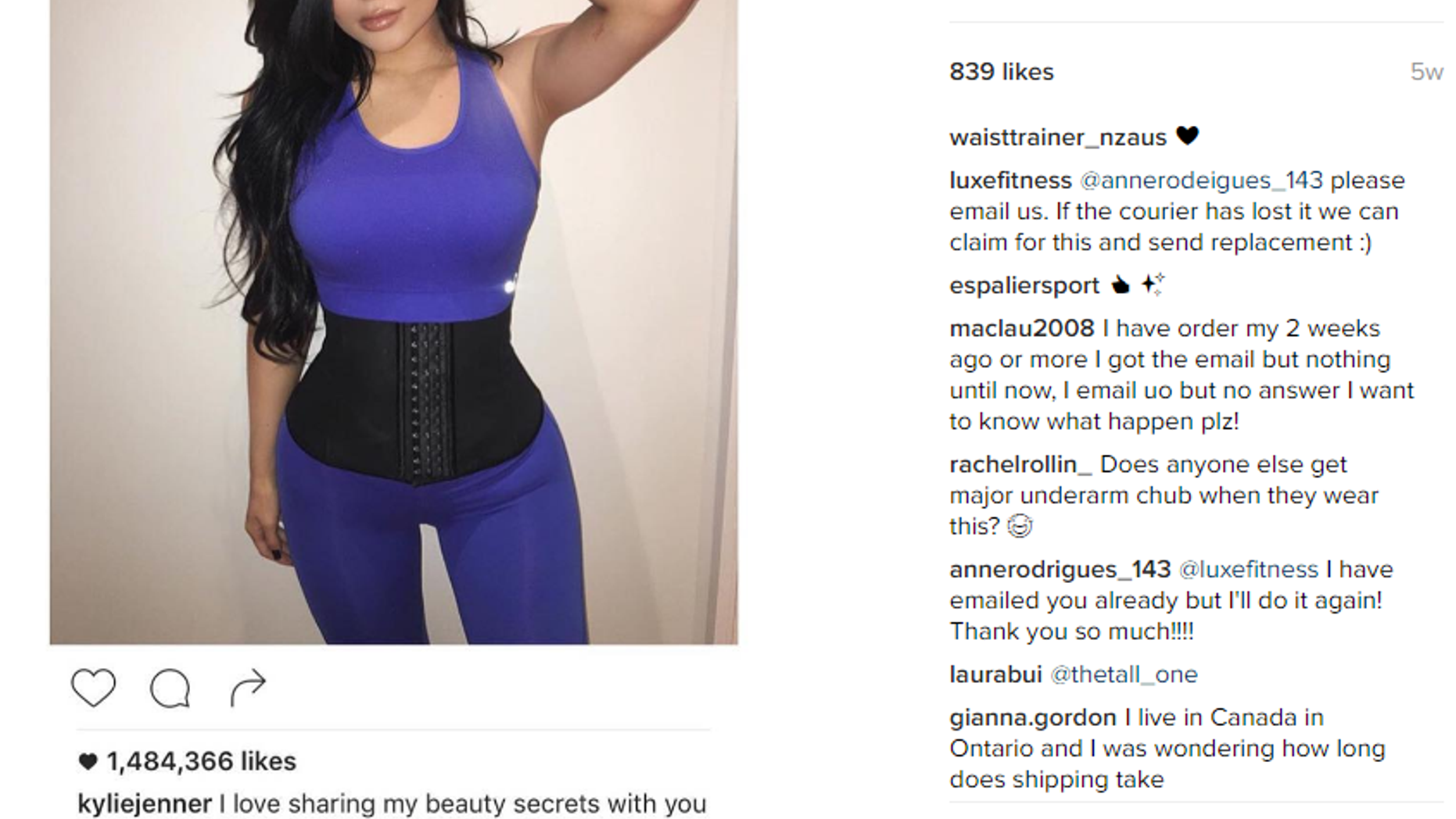
Task: Visit maclau2008 profile
Action: 1022,328
